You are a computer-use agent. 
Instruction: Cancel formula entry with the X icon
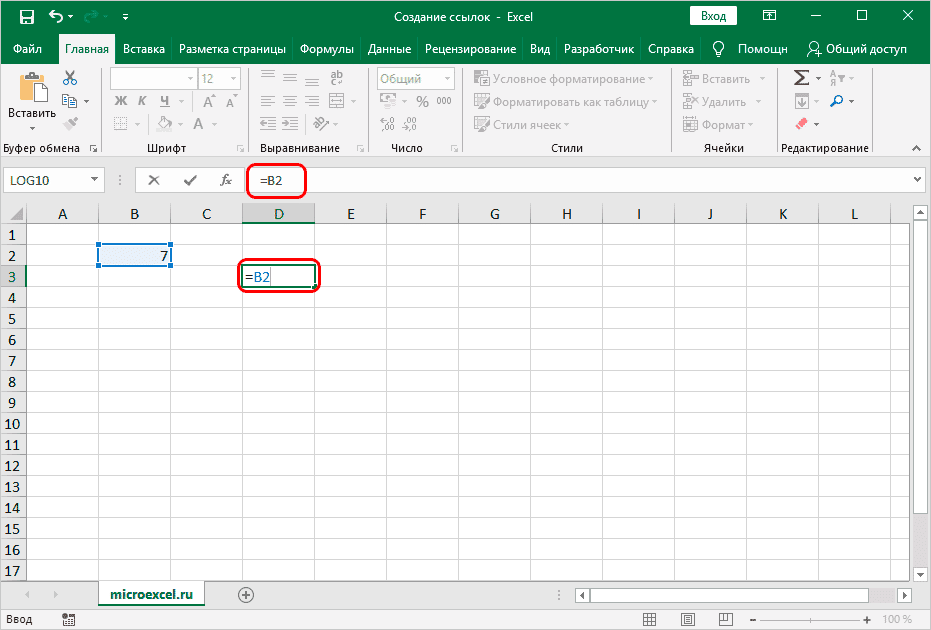click(154, 180)
